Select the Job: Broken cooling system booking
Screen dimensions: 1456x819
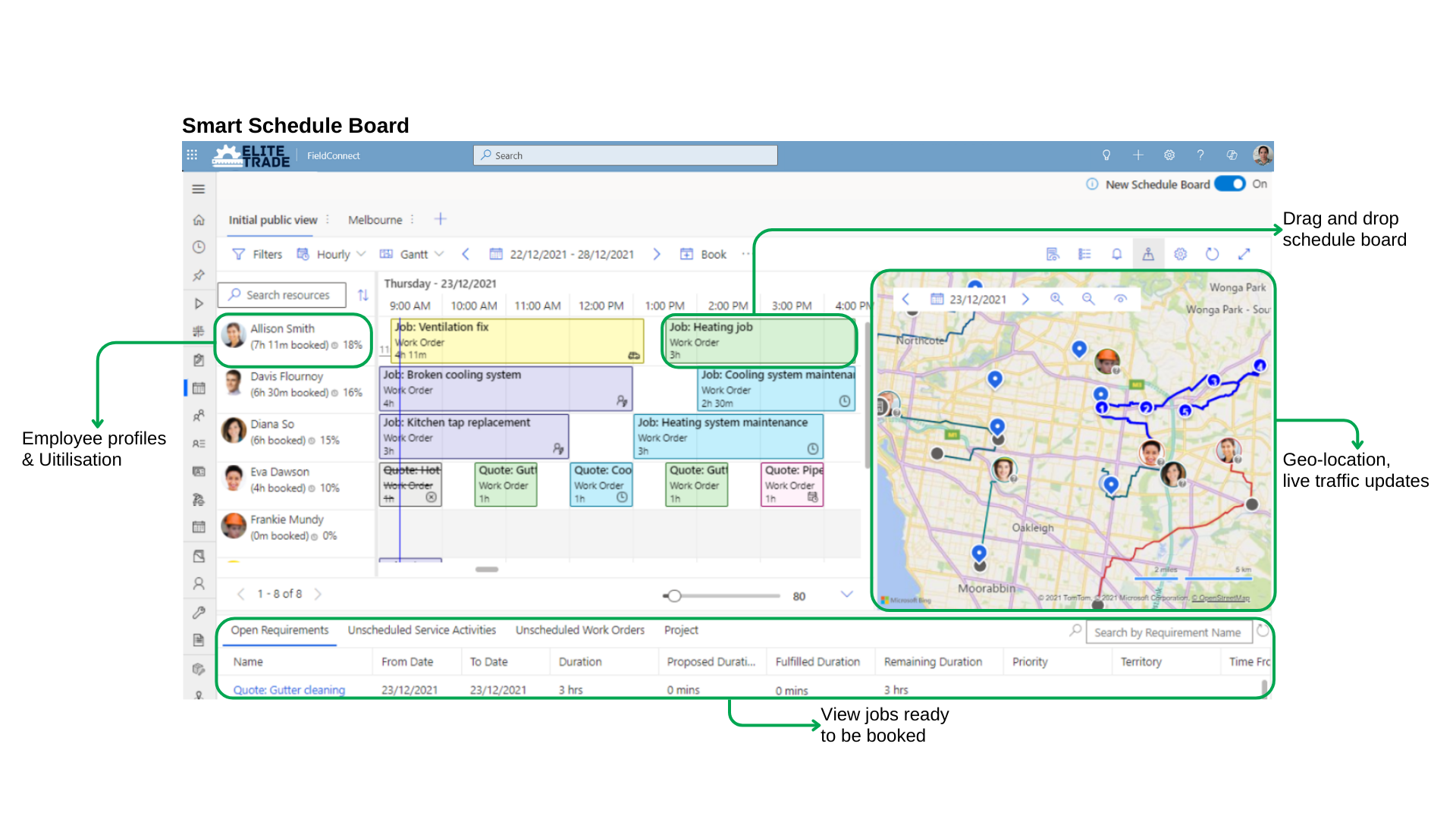tap(506, 388)
